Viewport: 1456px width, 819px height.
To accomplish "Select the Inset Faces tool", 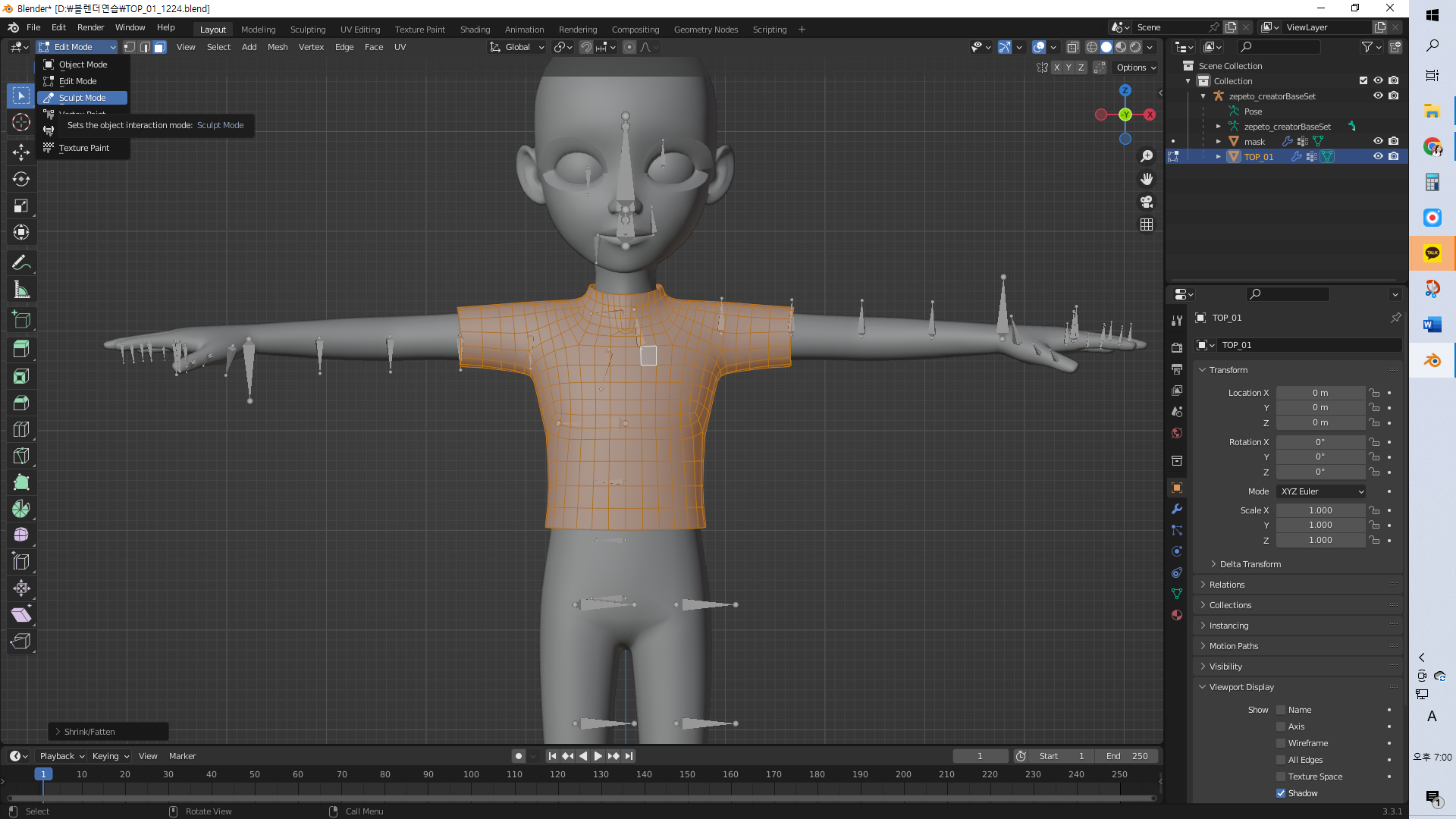I will click(x=21, y=376).
